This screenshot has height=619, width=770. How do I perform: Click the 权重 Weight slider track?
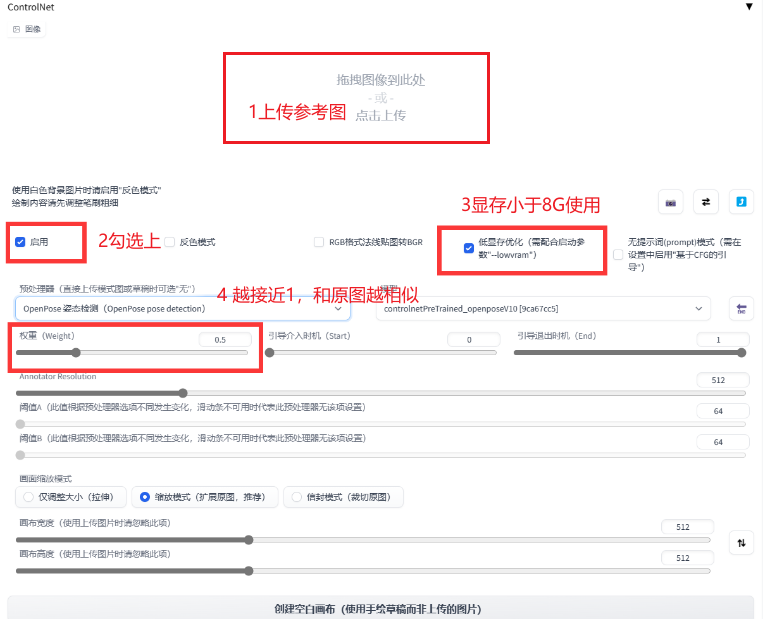(x=132, y=352)
